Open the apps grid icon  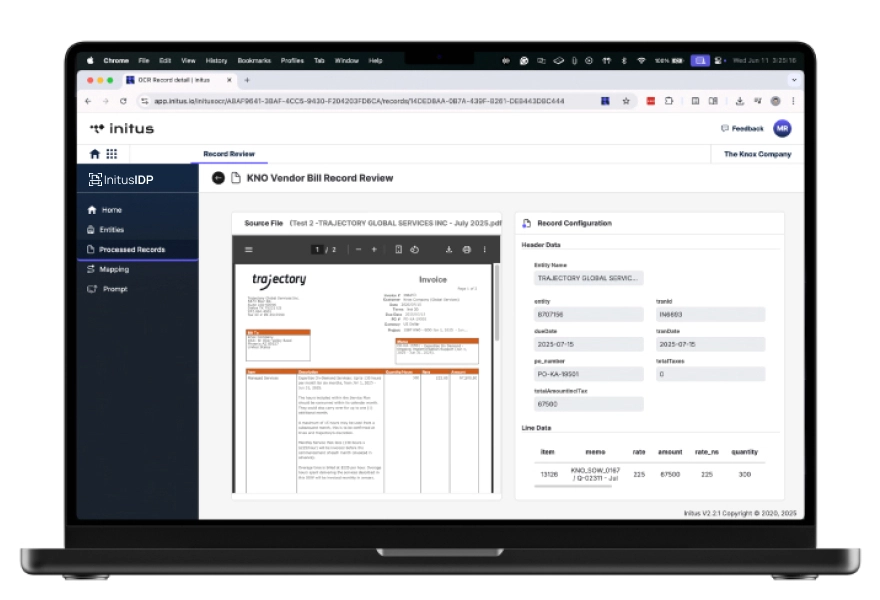[x=111, y=154]
